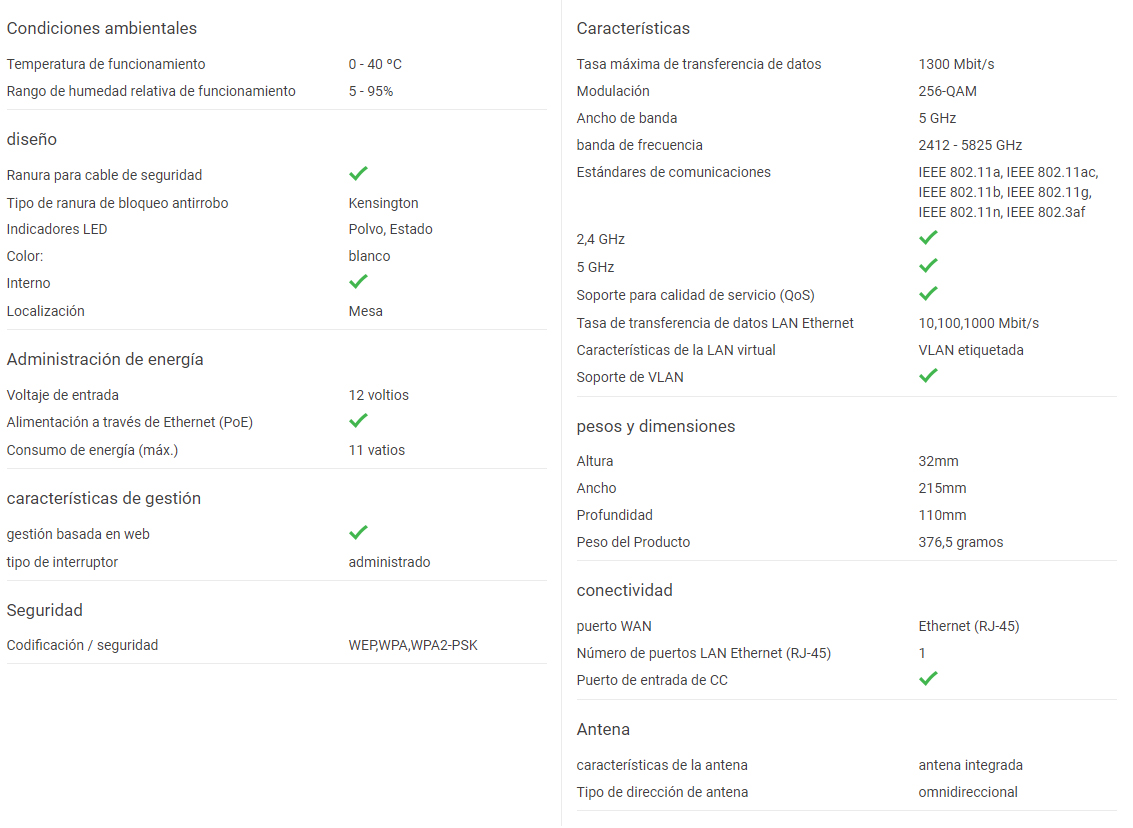Click the checkmark for Alimentación a través de Ethernet (PoE)
This screenshot has height=828, width=1133.
click(x=358, y=421)
